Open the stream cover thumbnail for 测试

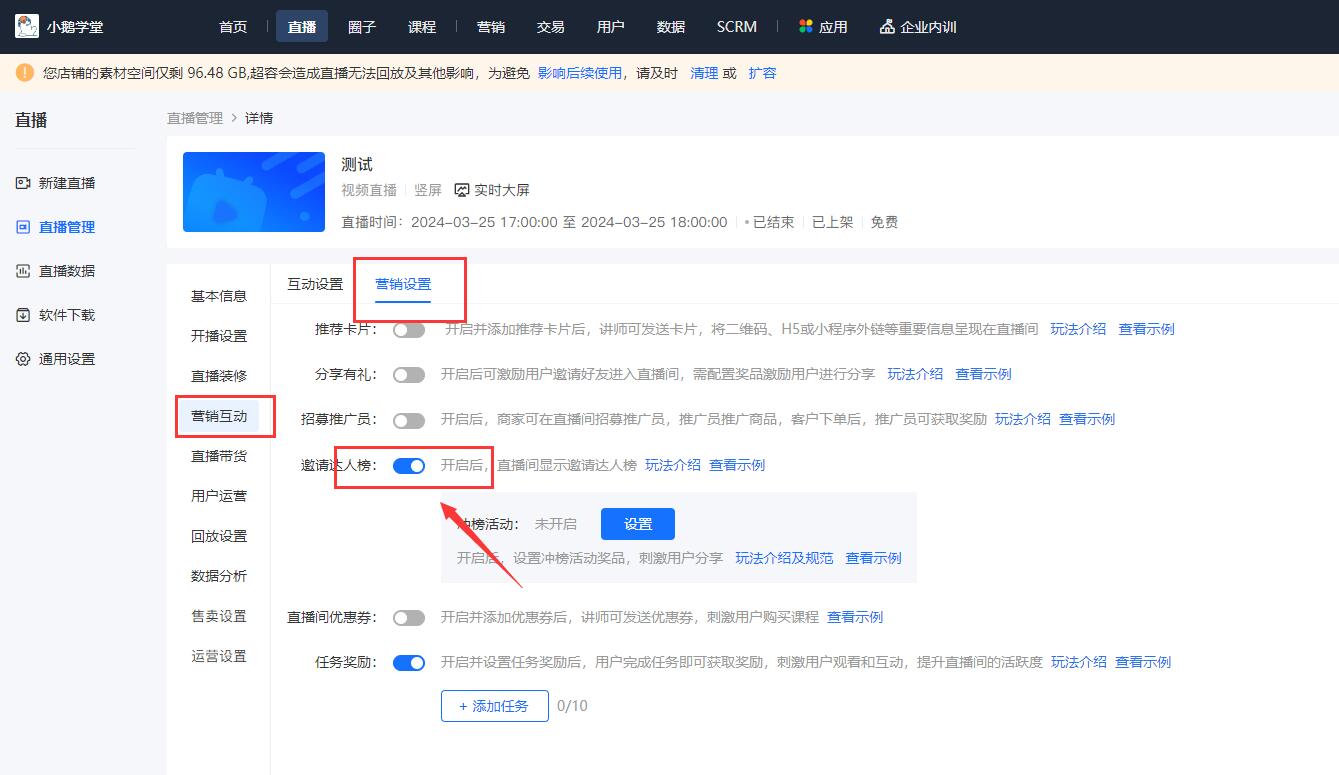coord(253,191)
